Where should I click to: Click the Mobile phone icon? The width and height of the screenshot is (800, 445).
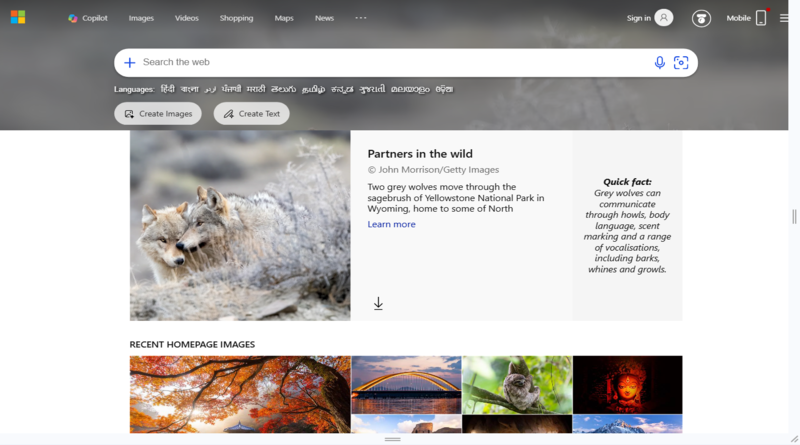coord(761,18)
